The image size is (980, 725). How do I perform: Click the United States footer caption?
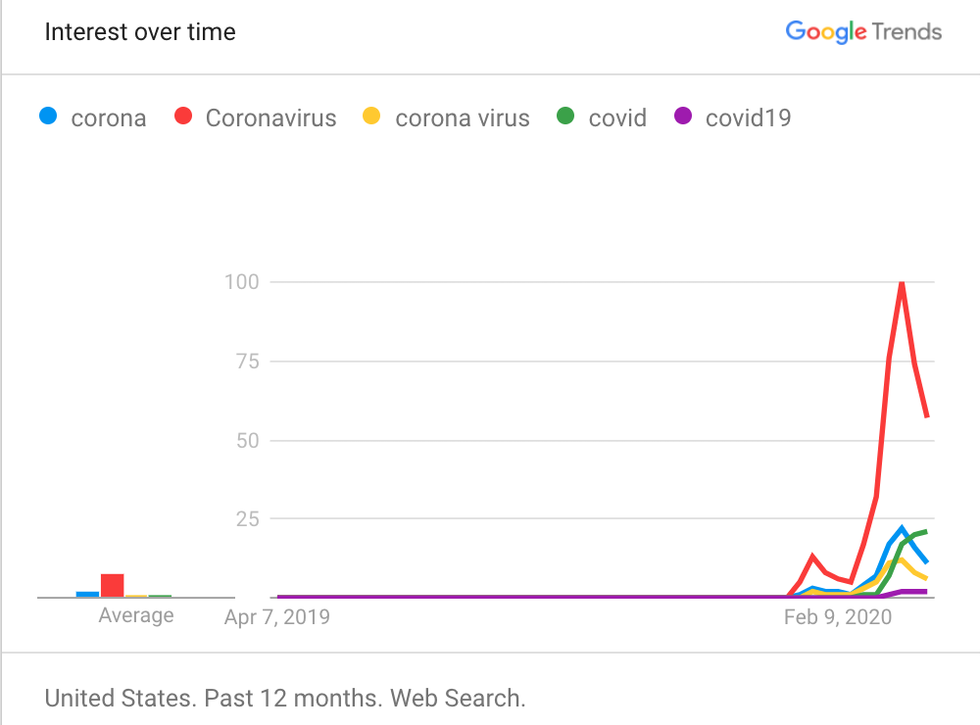(x=285, y=697)
